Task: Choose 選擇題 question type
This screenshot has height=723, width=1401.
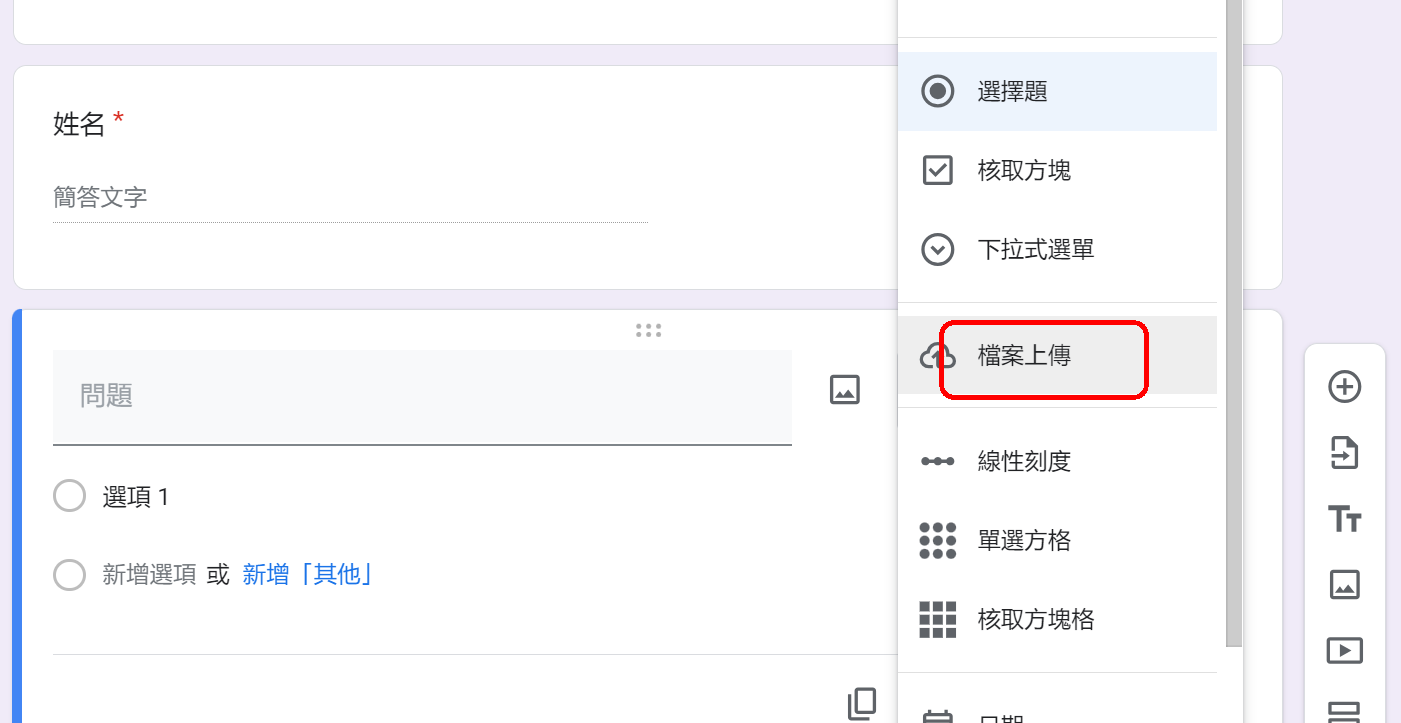Action: pyautogui.click(x=1012, y=92)
